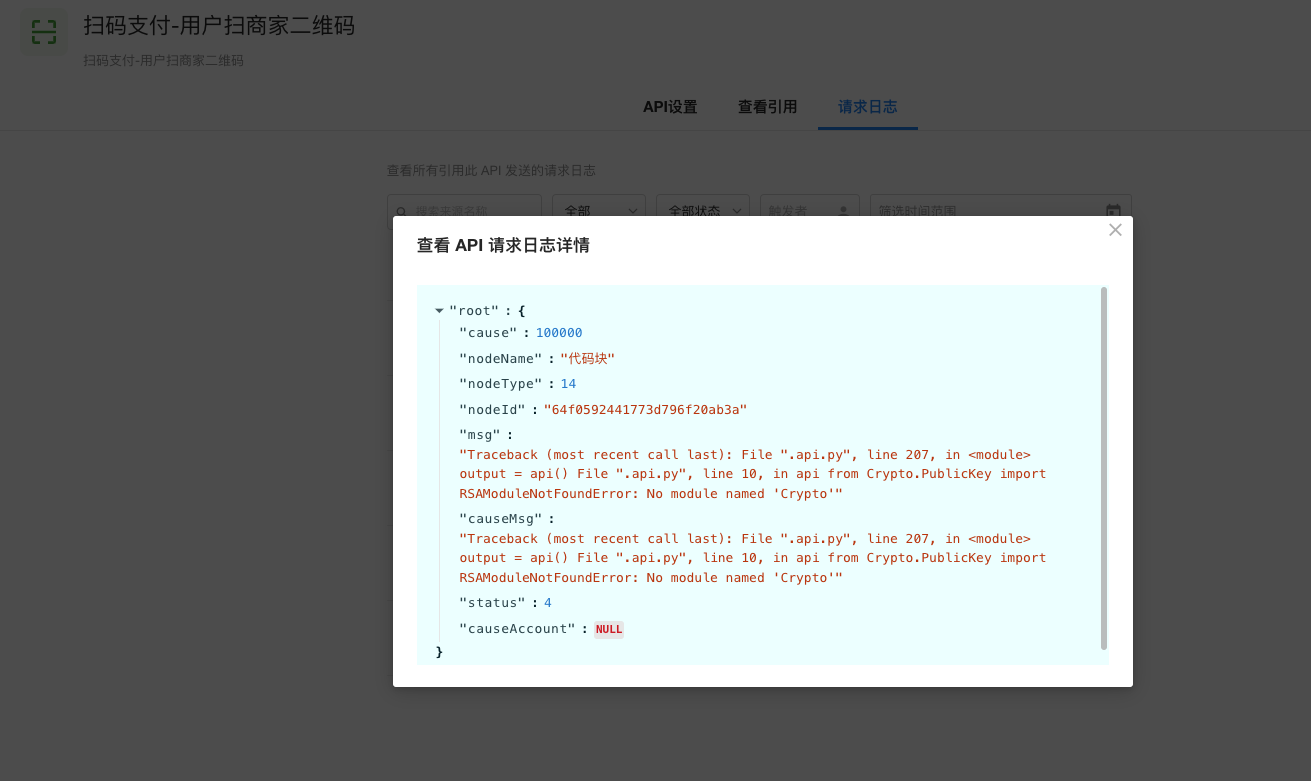Click the NULL value of causeAccount
1311x781 pixels.
click(x=609, y=629)
